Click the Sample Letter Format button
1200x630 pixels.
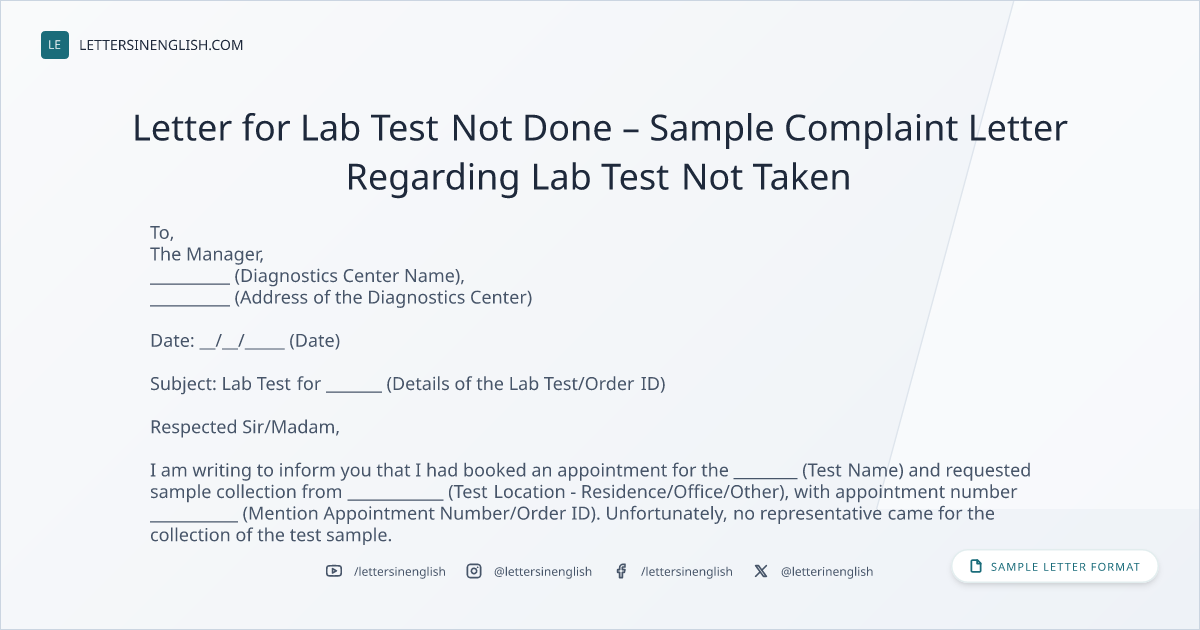1055,567
